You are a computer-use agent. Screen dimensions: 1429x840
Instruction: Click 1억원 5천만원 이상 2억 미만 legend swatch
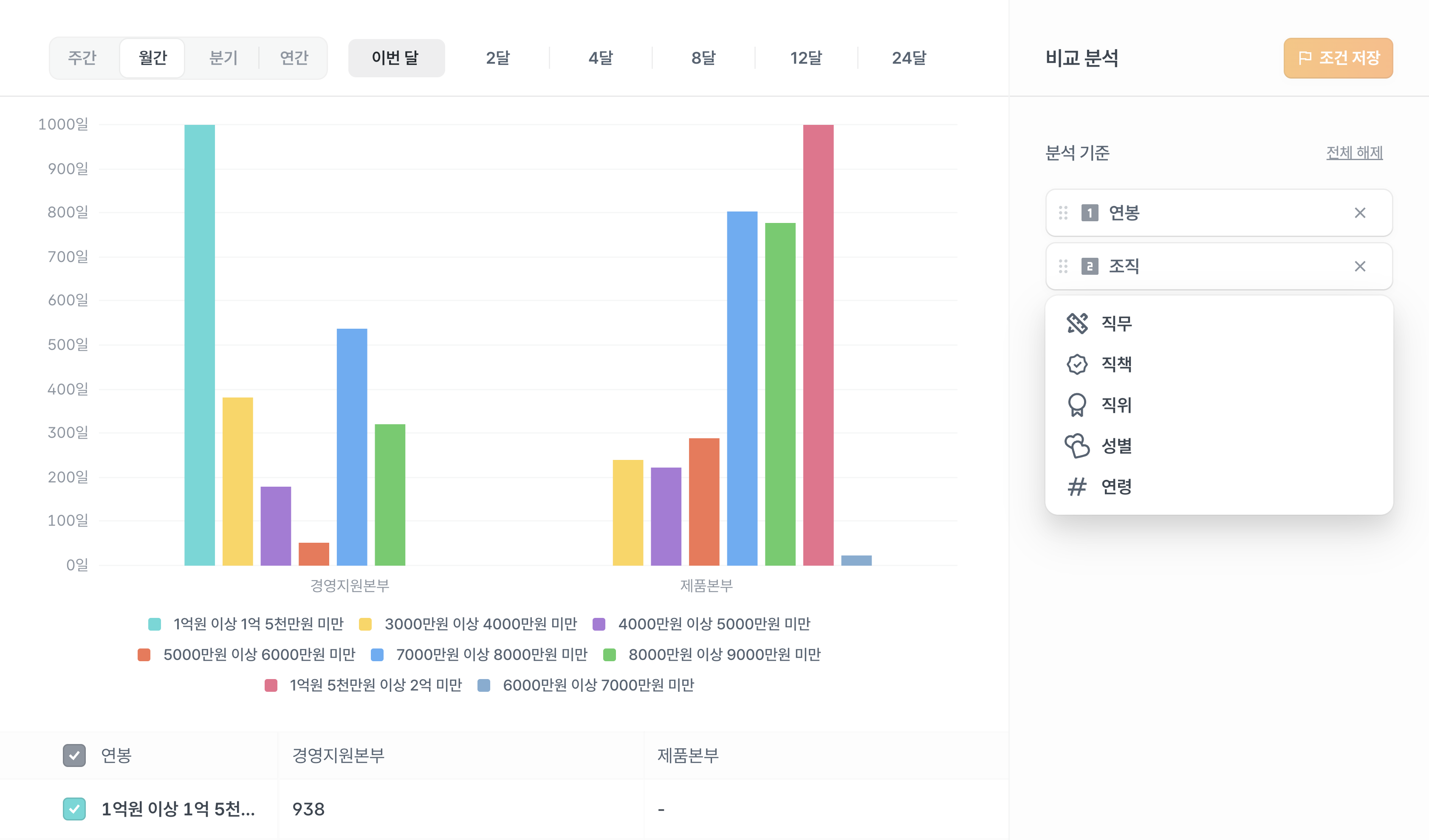[x=271, y=685]
